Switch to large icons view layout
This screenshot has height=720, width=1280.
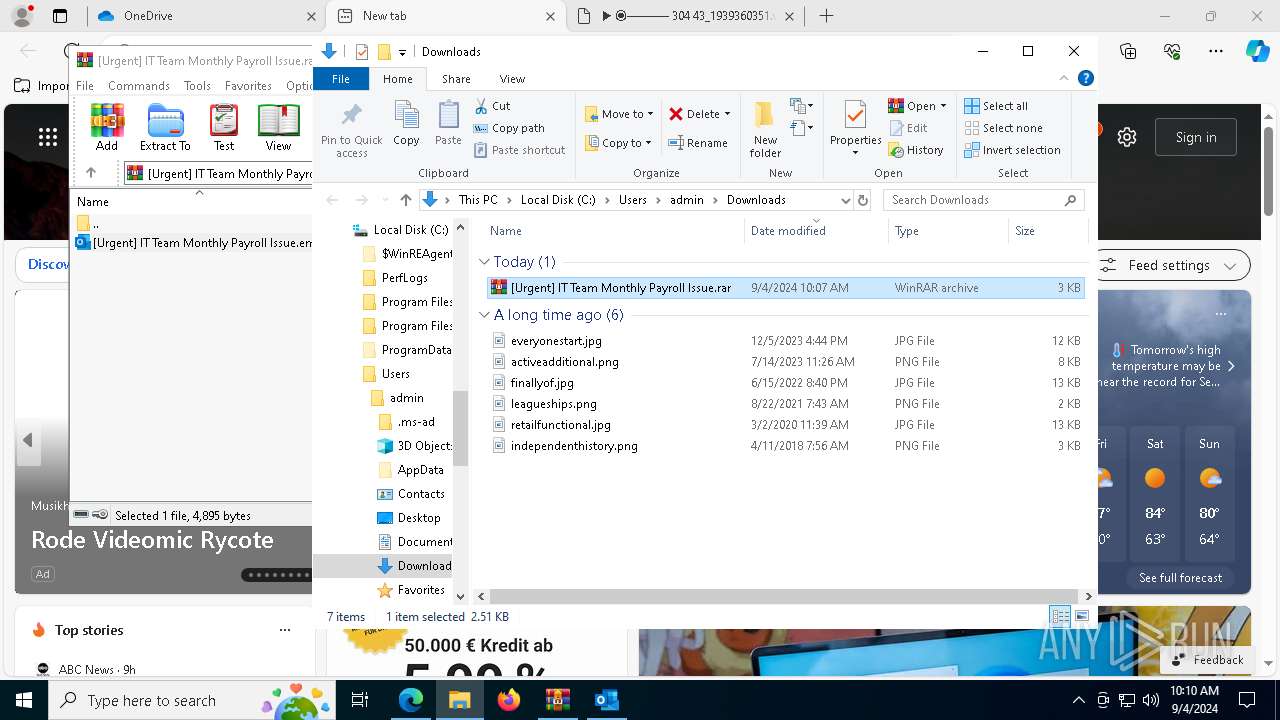tap(1081, 616)
